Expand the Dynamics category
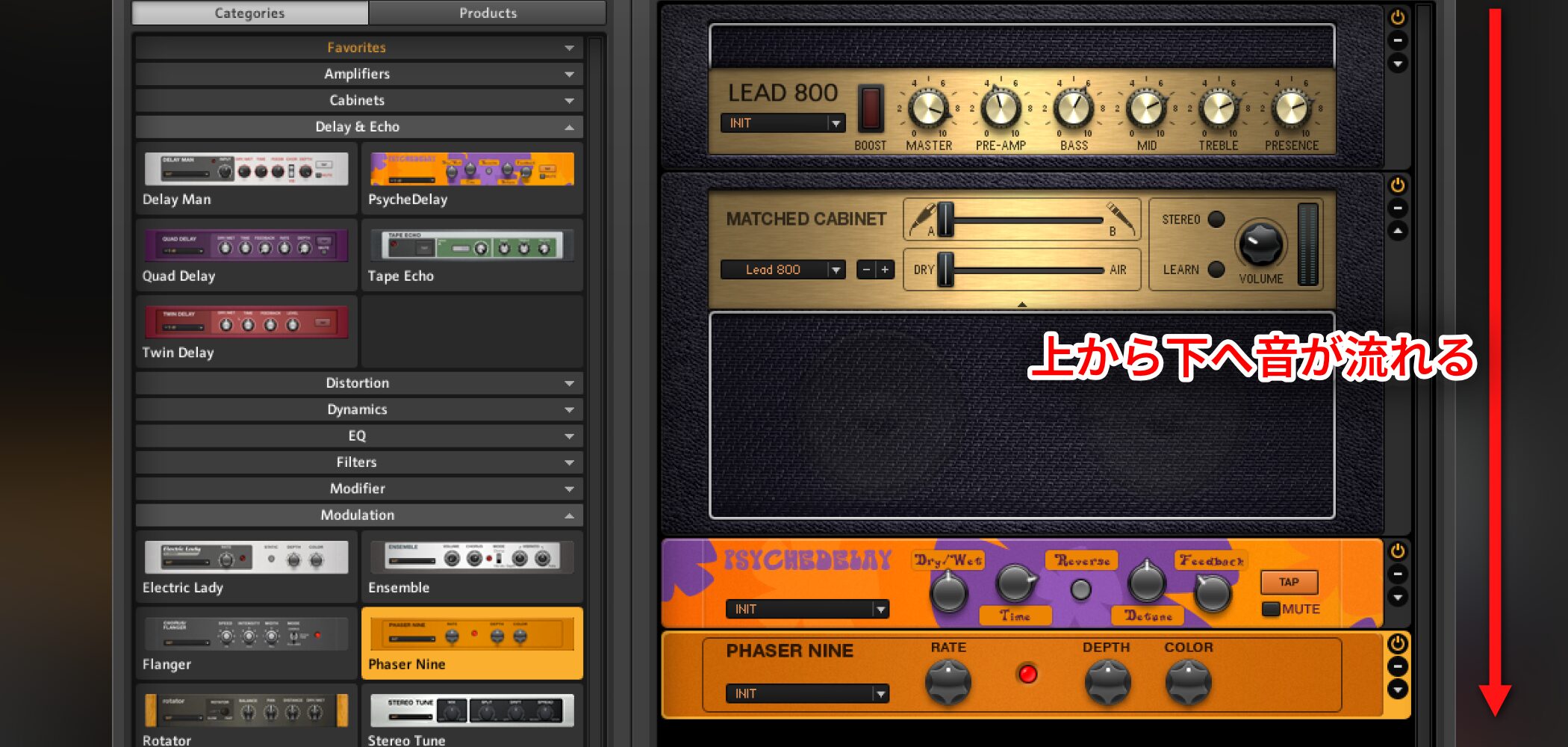 [358, 409]
